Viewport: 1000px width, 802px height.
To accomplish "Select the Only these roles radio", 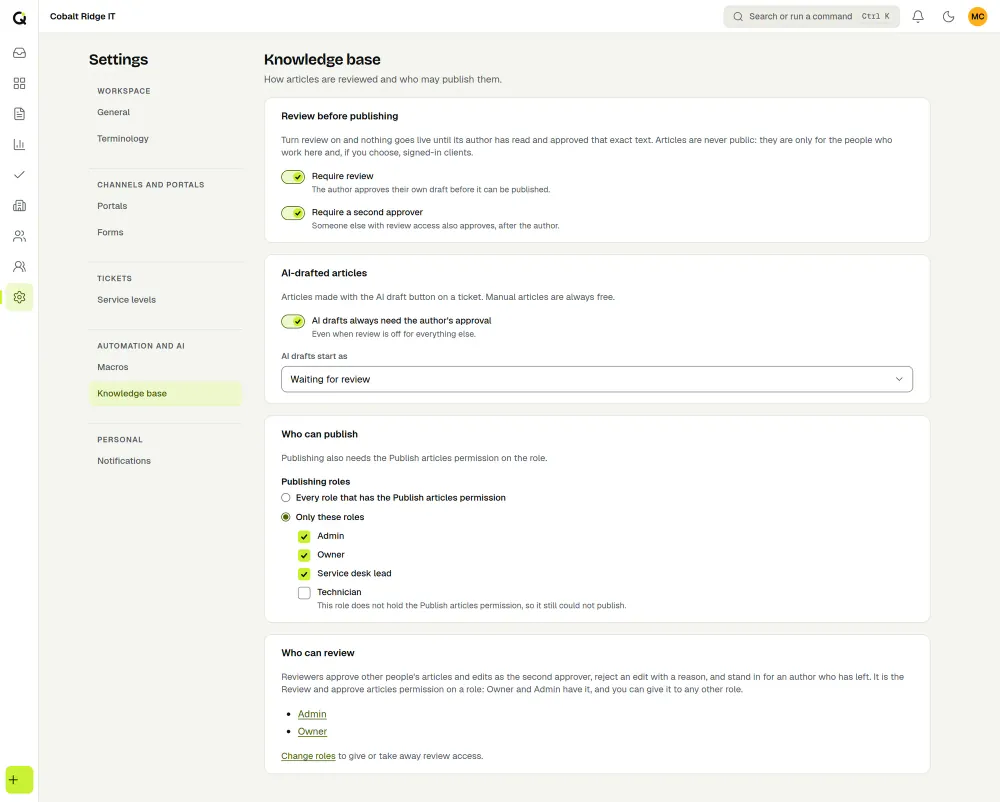I will (286, 517).
